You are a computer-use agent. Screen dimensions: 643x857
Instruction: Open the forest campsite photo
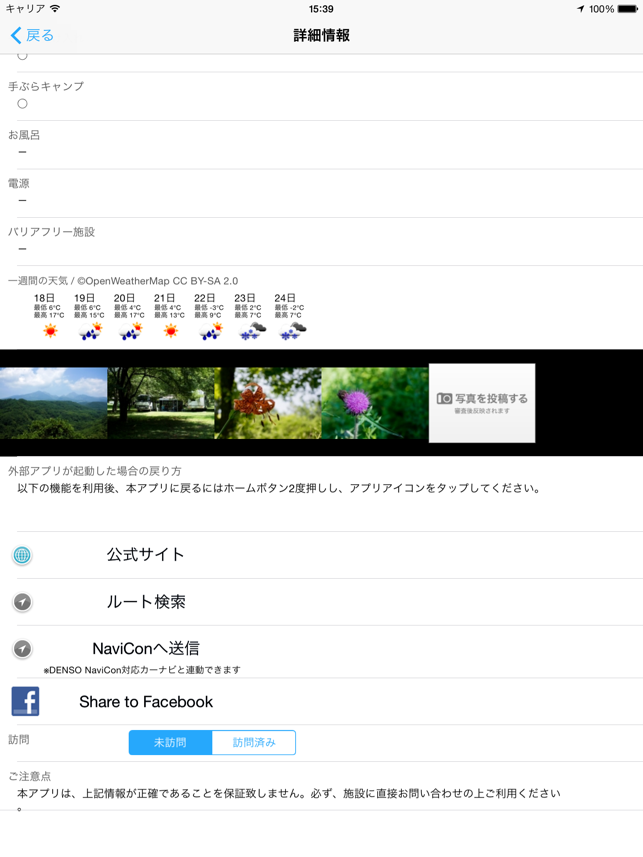[x=161, y=403]
